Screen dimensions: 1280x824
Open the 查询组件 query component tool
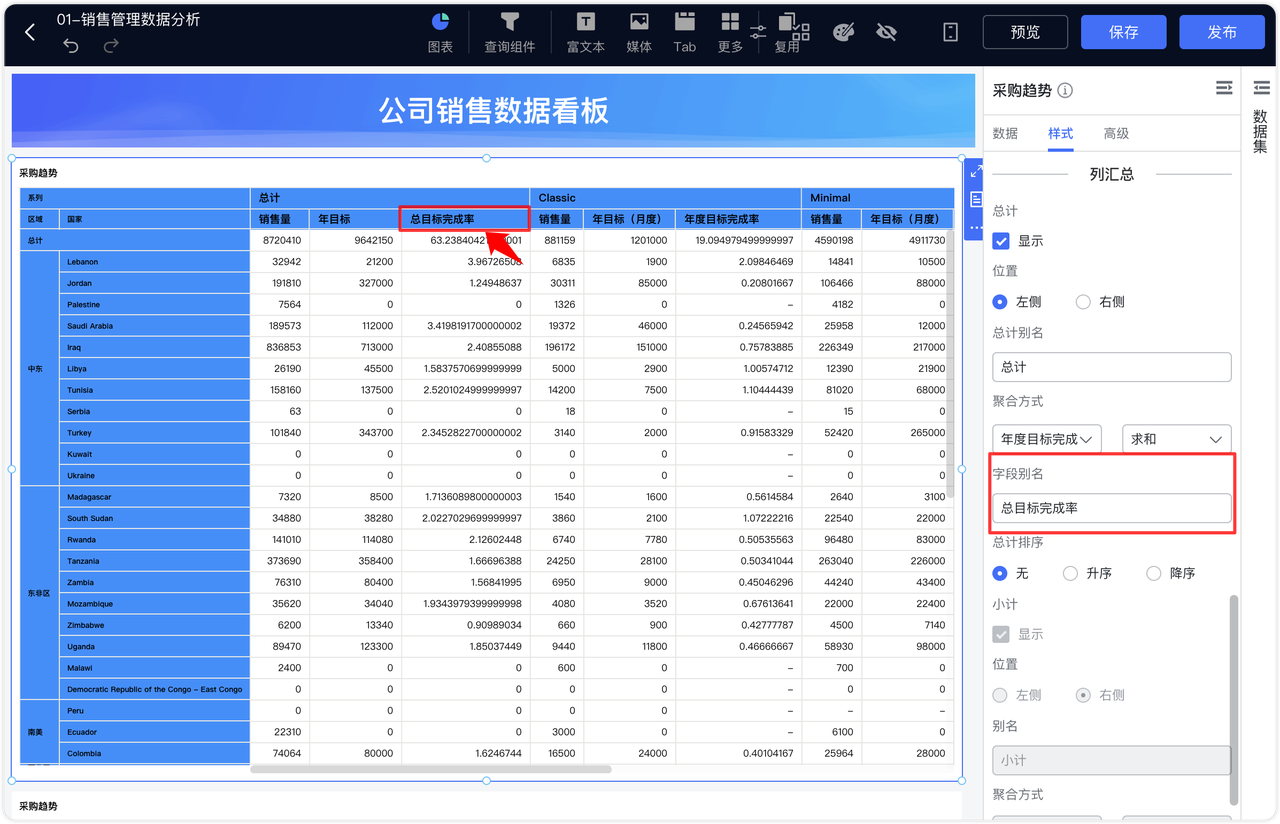coord(510,31)
